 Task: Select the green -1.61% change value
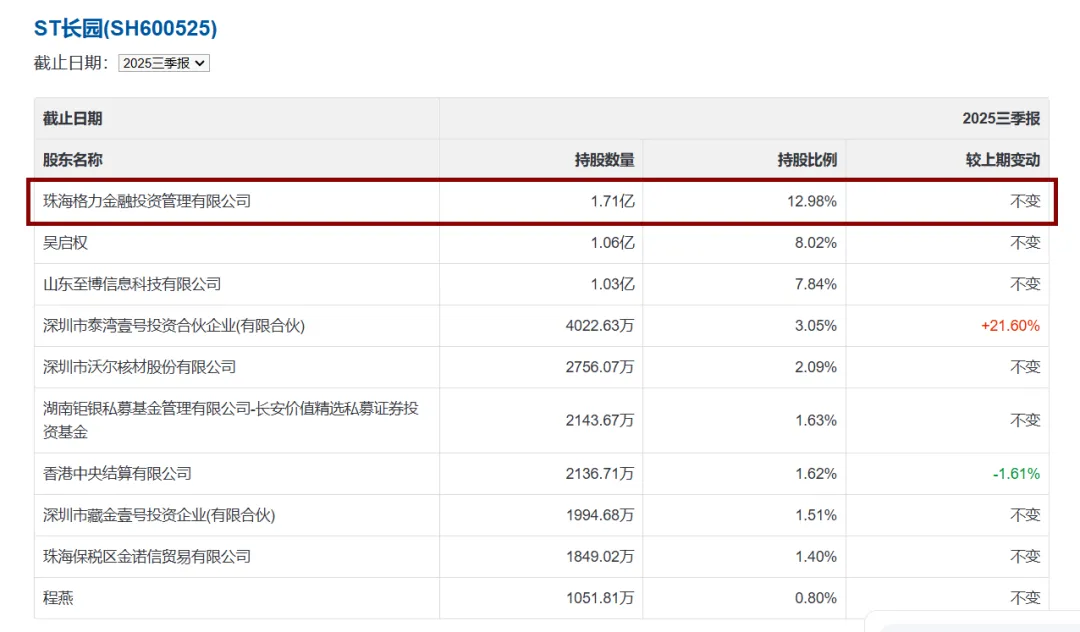(1016, 474)
